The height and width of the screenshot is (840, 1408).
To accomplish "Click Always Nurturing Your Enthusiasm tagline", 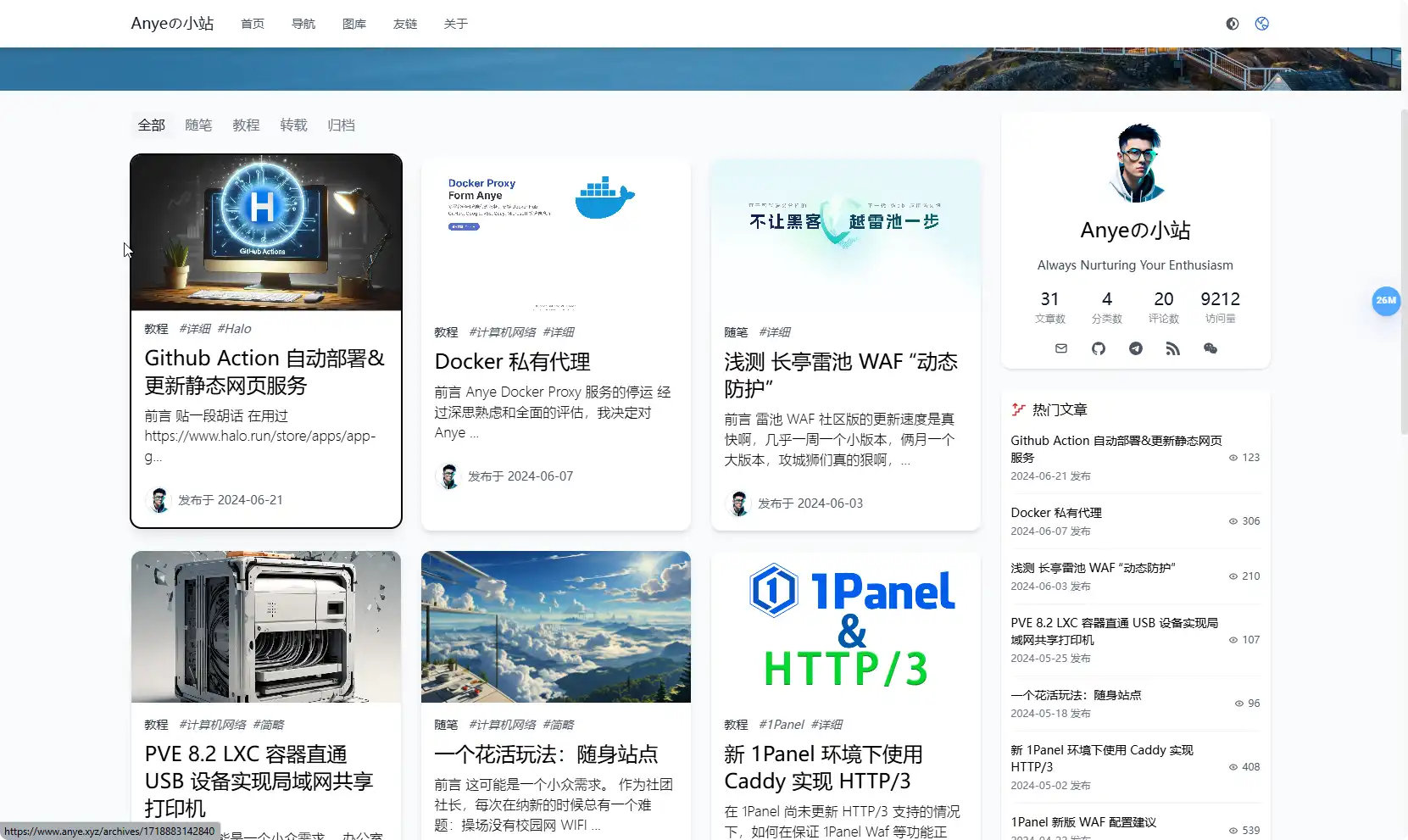I will 1135,265.
